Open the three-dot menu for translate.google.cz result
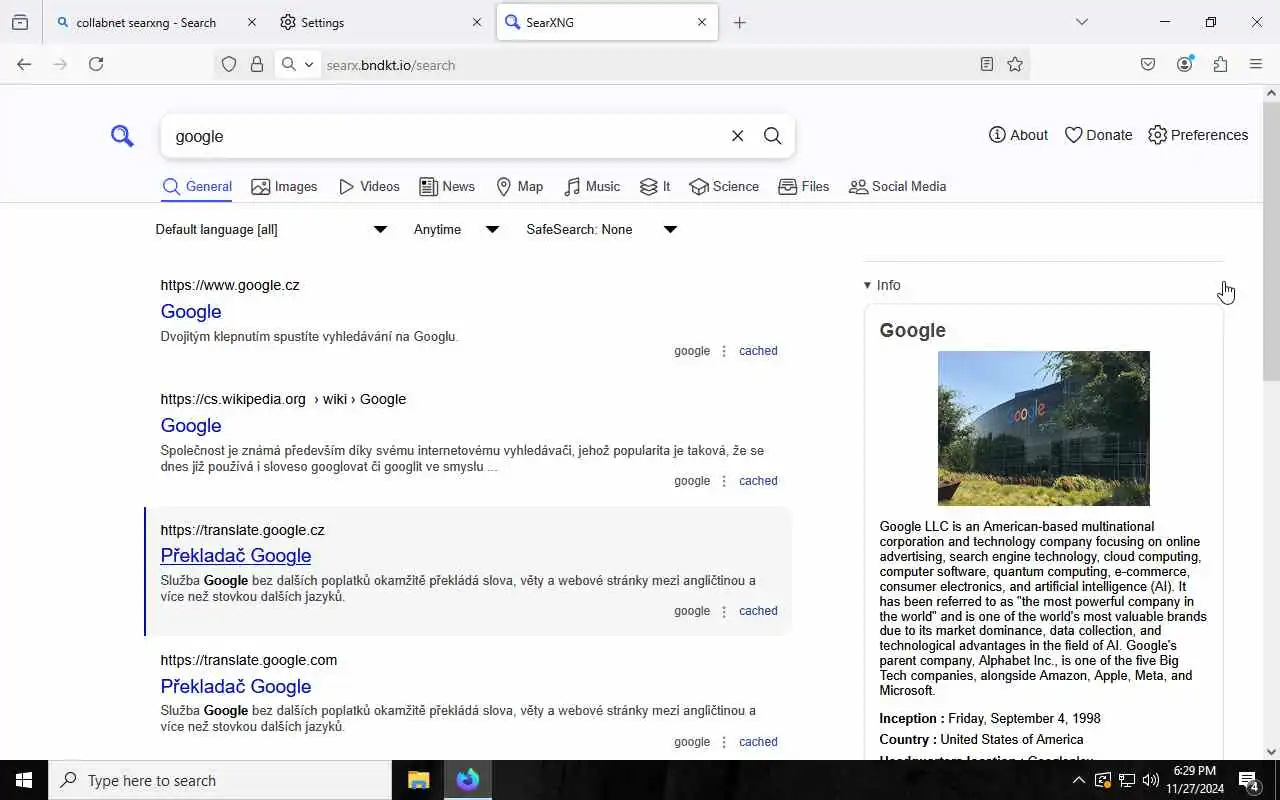Image resolution: width=1280 pixels, height=800 pixels. tap(724, 611)
